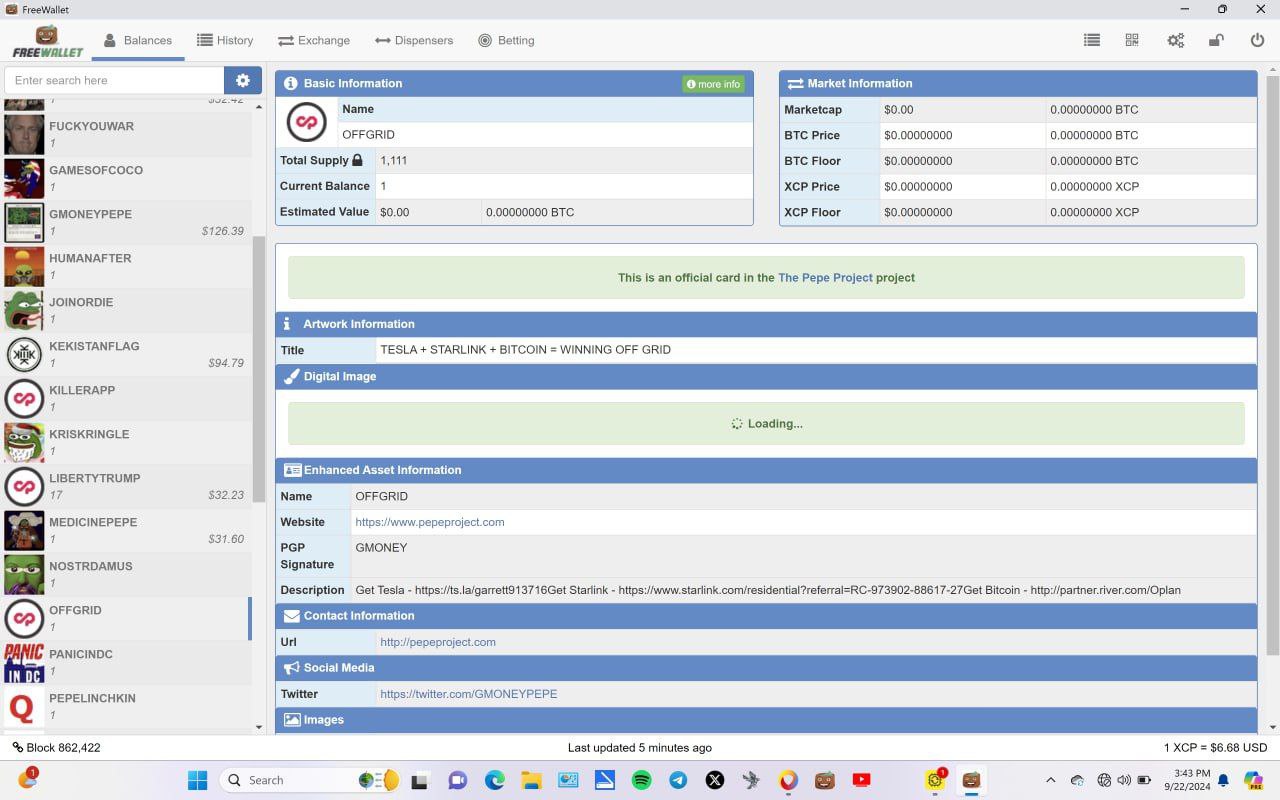Select LIBERTYTRUMP asset
Viewport: 1280px width, 800px height.
coord(126,486)
